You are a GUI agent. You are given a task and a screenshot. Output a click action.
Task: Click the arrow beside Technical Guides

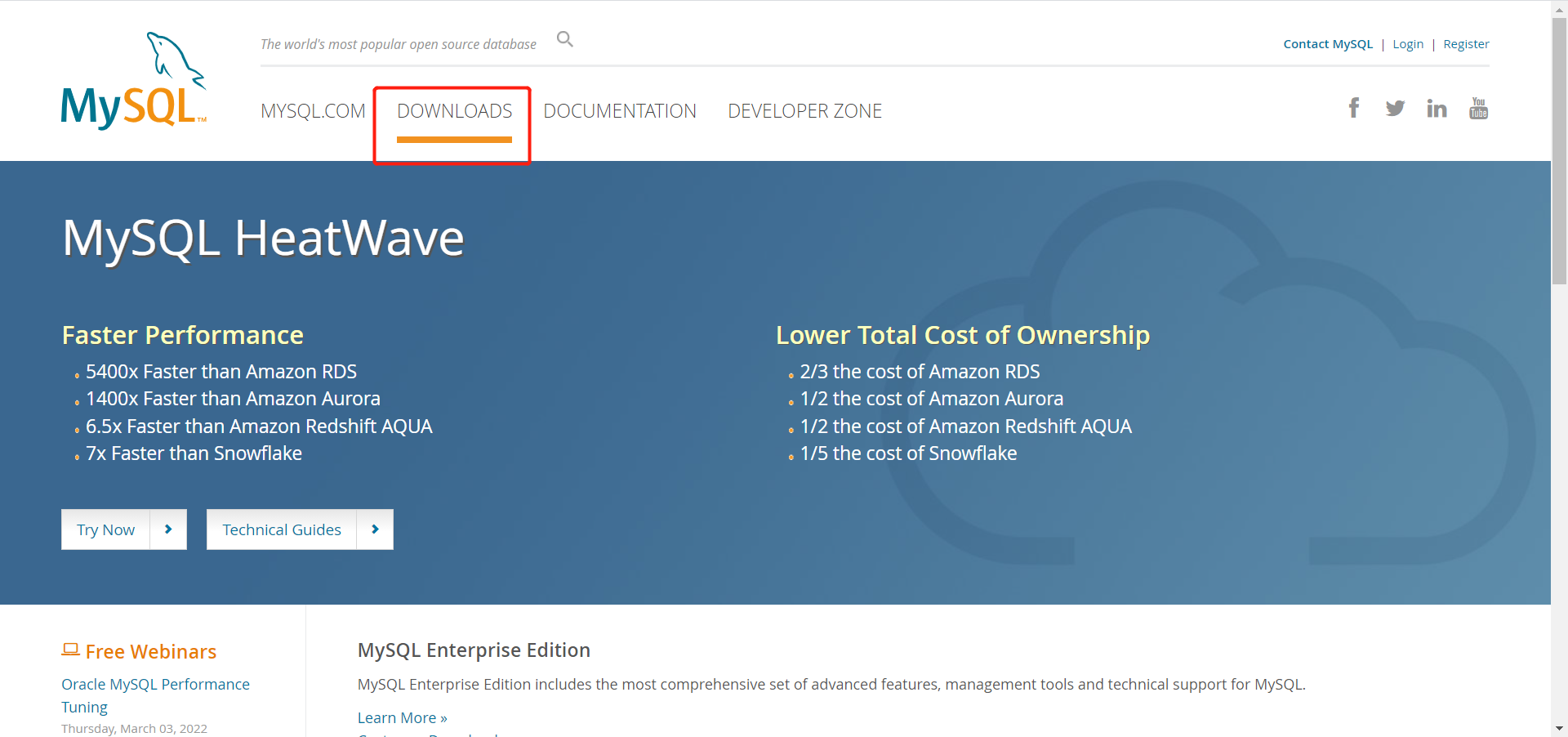[x=375, y=529]
